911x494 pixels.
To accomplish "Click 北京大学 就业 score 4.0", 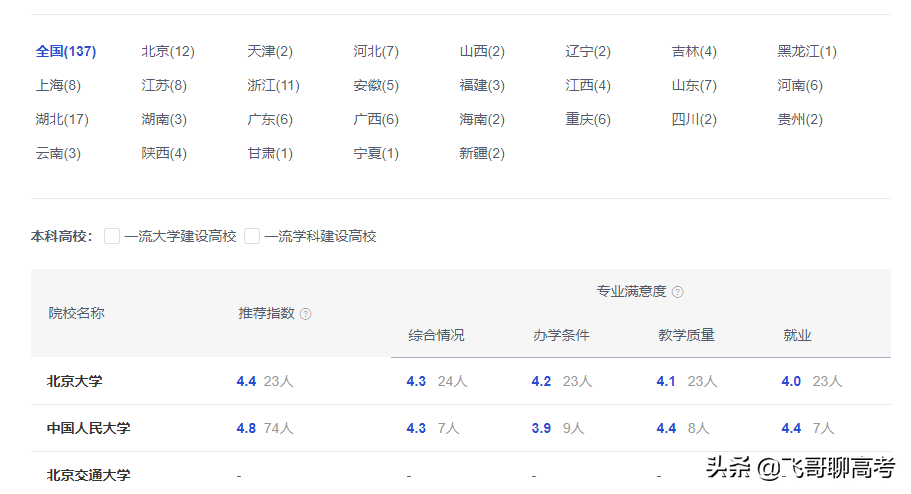I will point(791,381).
